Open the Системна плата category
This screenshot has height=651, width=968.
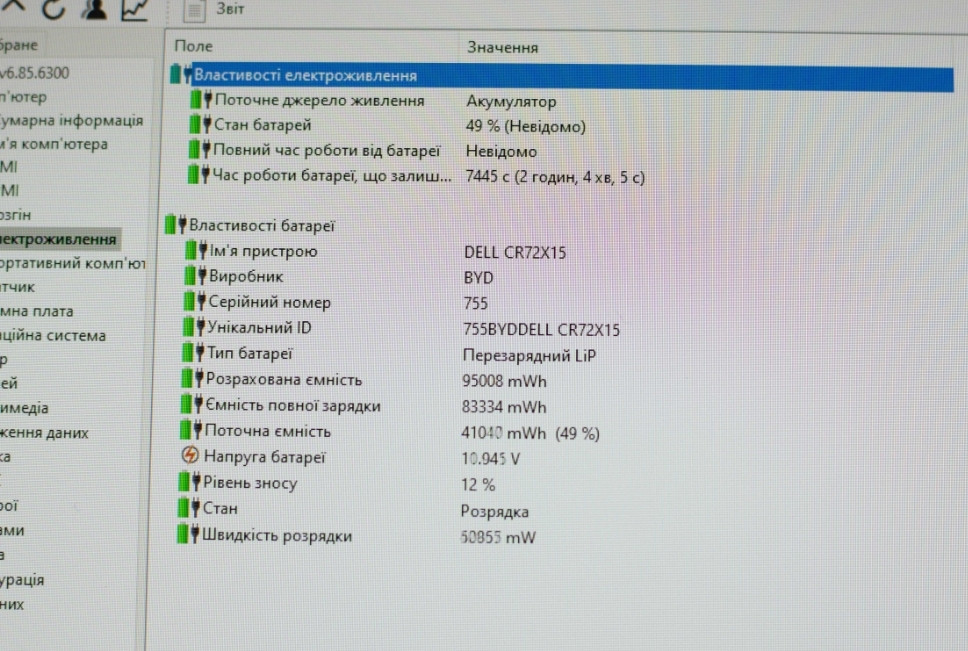55,311
